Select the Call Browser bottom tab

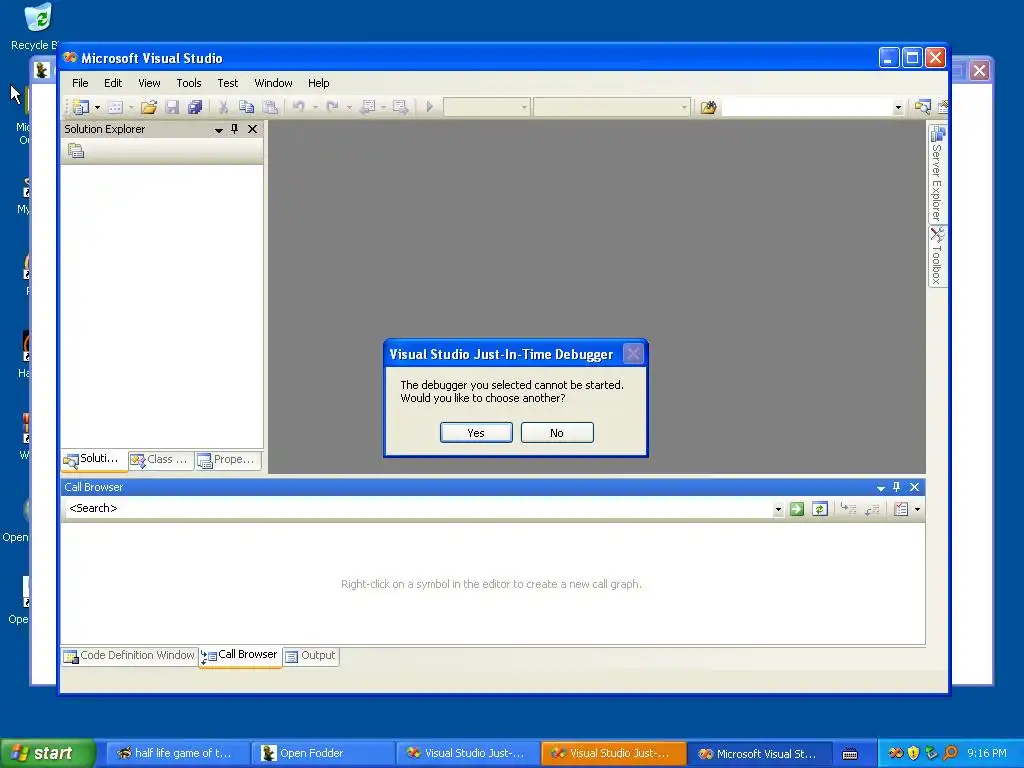(240, 655)
